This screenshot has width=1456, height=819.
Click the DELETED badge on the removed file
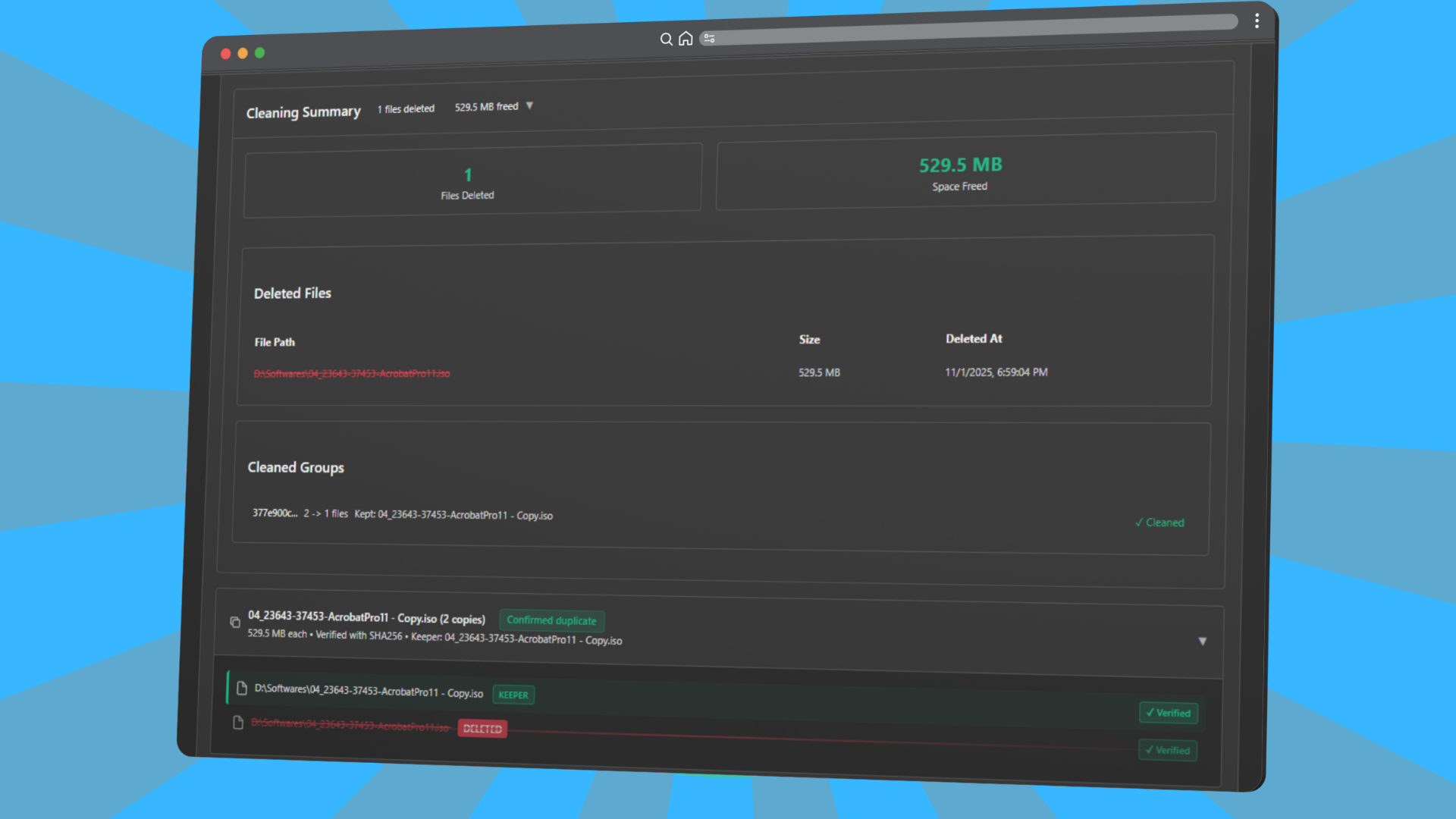tap(482, 728)
